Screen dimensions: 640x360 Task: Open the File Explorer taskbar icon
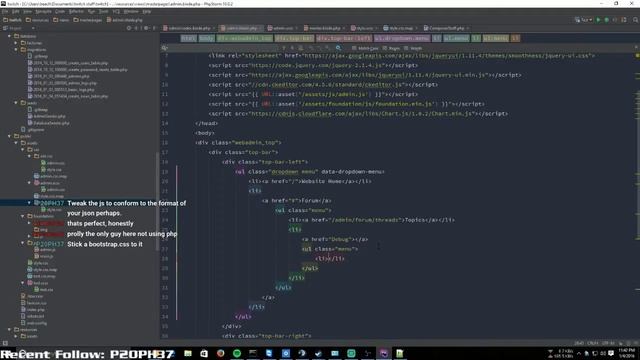[188, 353]
